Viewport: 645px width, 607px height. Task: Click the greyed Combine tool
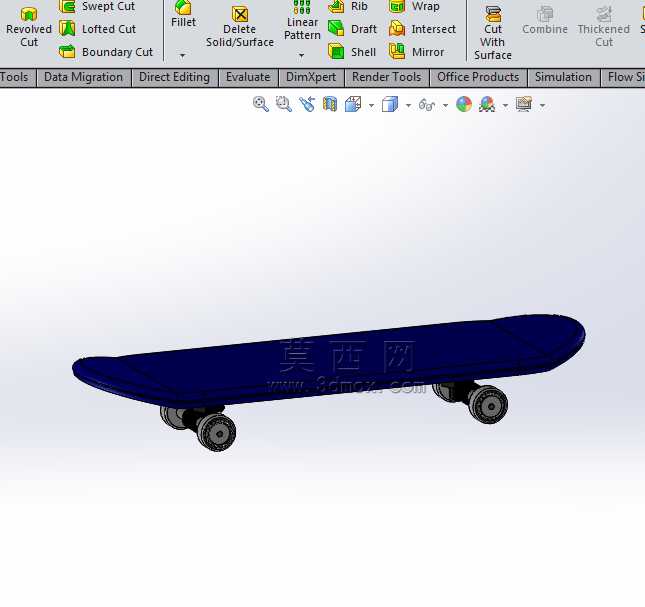click(545, 21)
